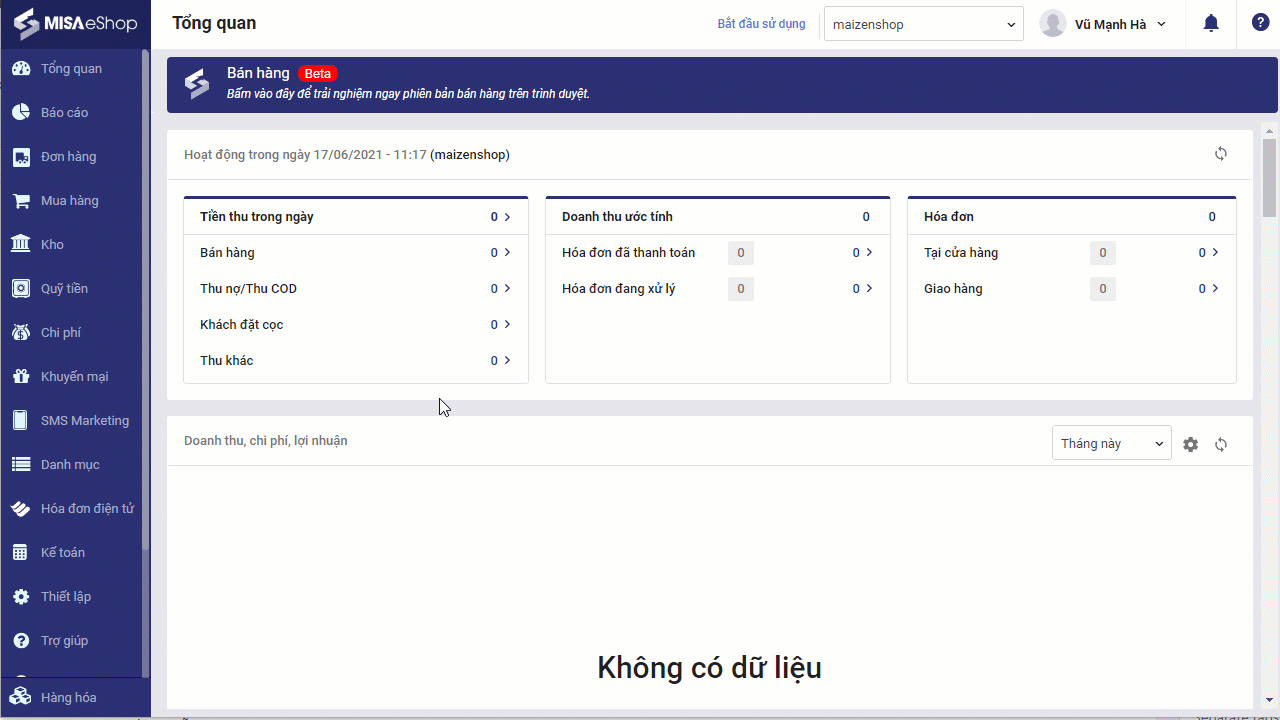Expand Tại cửa hàng row arrow

tap(1215, 253)
